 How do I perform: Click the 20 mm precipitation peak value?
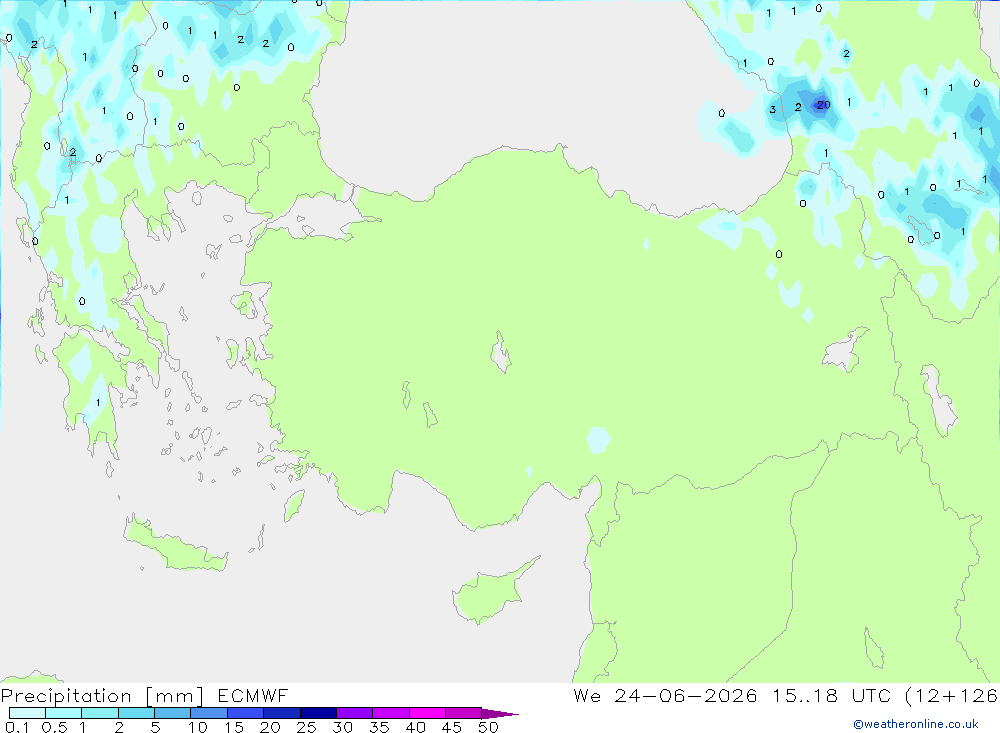point(823,105)
